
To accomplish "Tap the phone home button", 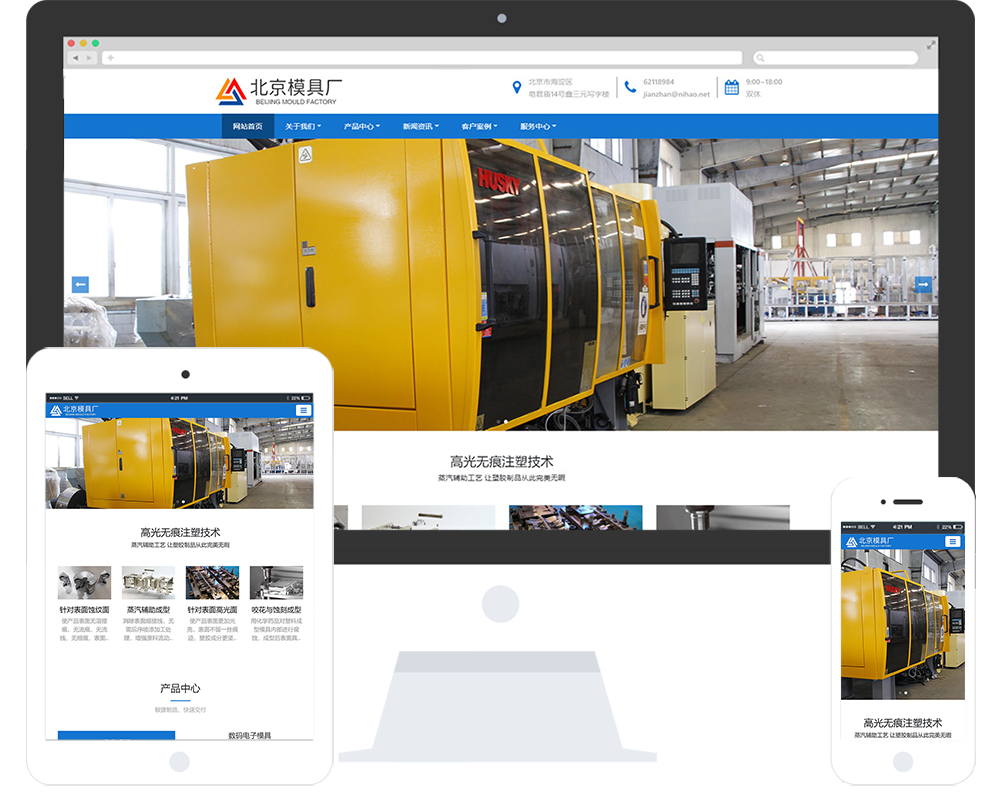I will tap(902, 761).
